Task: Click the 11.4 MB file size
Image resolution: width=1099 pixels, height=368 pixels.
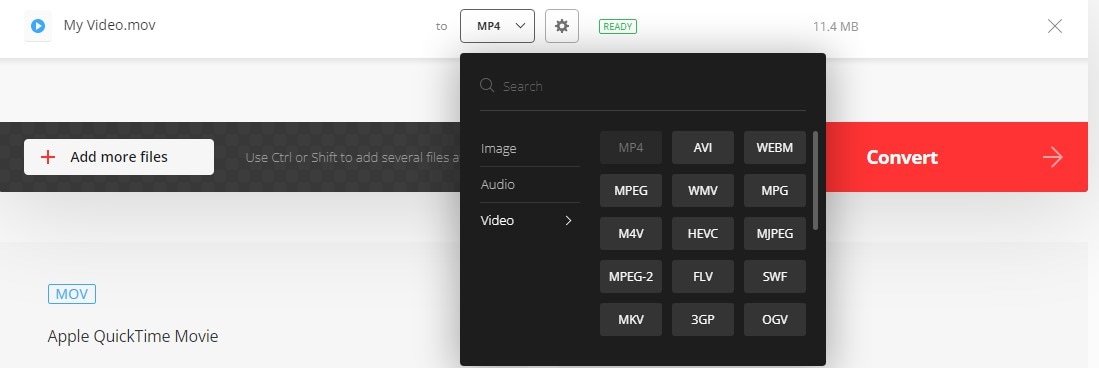Action: [835, 27]
